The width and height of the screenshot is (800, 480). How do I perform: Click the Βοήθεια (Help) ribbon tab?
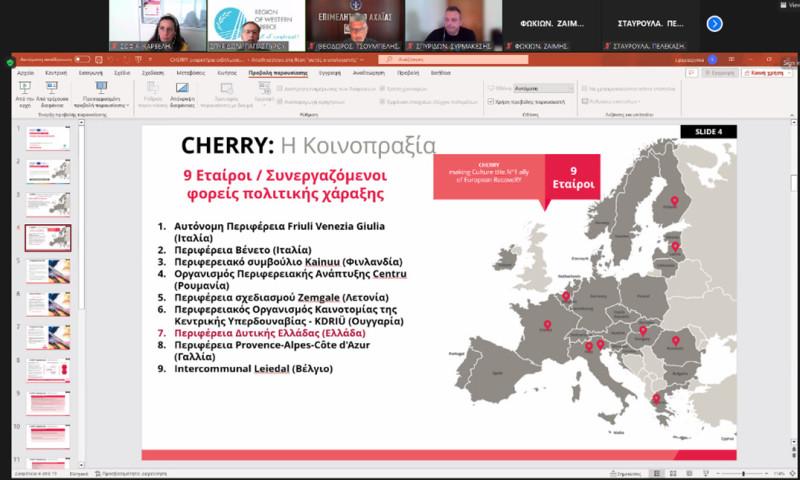pos(440,73)
